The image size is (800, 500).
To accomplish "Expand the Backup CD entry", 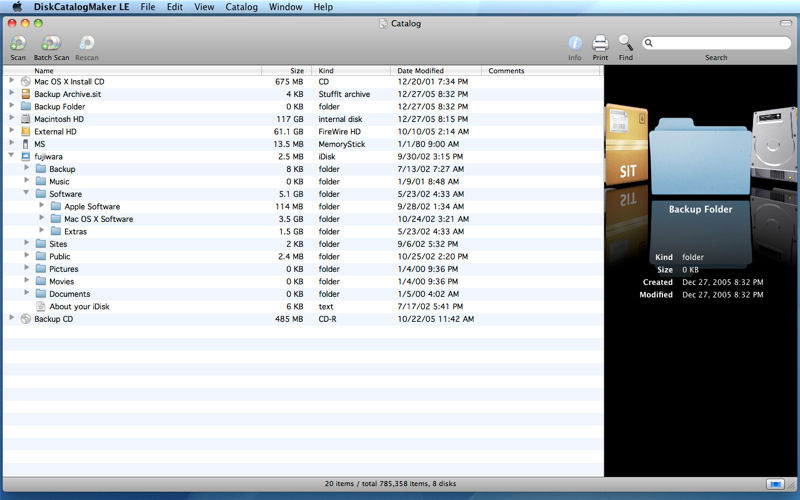I will point(11,318).
